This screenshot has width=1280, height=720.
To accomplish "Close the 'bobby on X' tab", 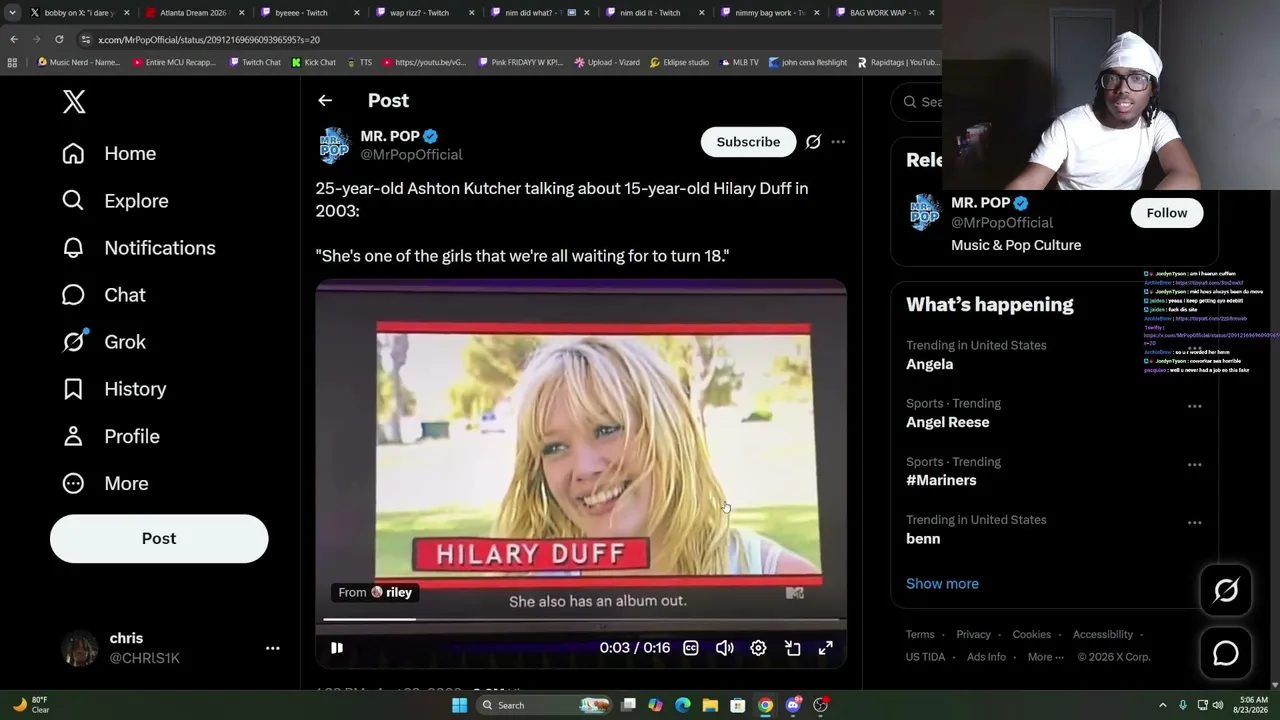I will [x=126, y=13].
